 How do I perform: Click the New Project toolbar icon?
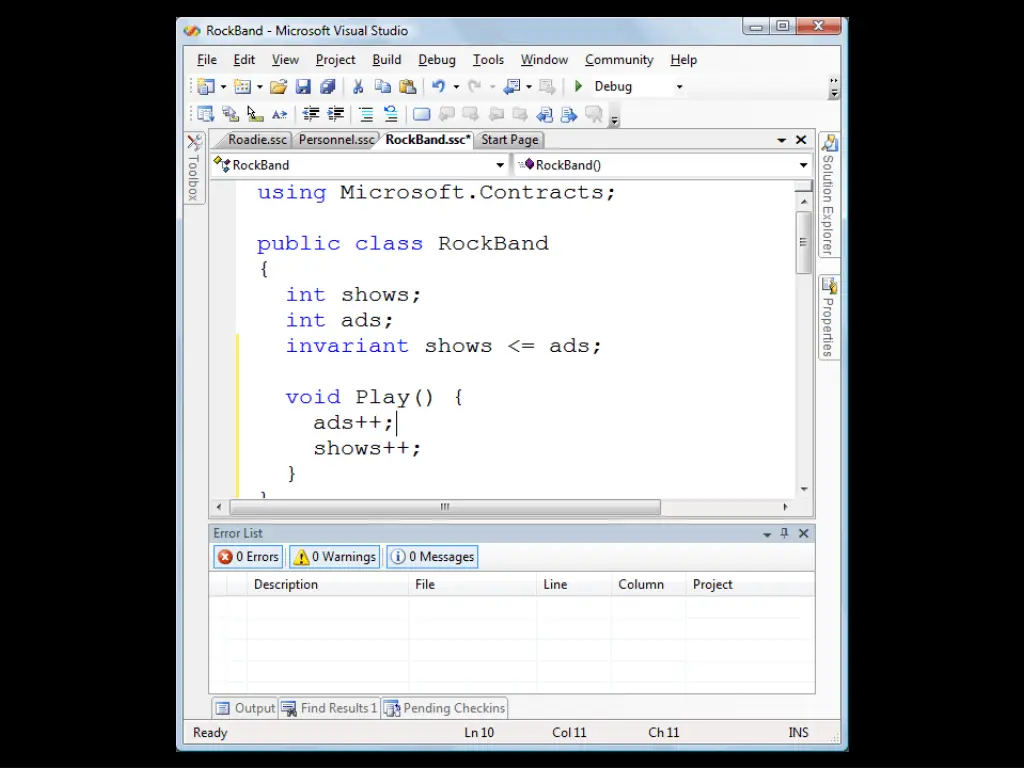click(x=206, y=86)
